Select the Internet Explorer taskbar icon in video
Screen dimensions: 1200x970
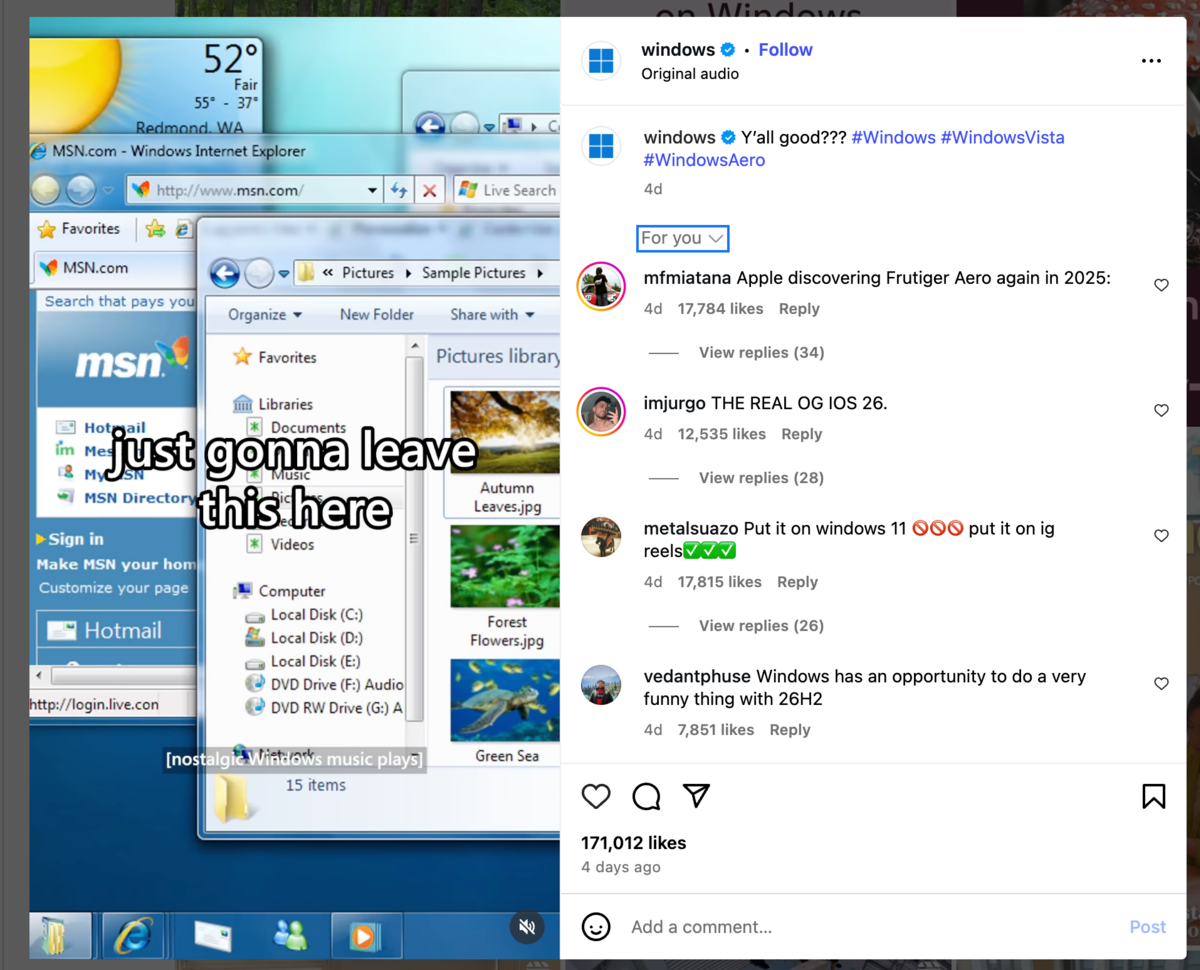tap(133, 937)
